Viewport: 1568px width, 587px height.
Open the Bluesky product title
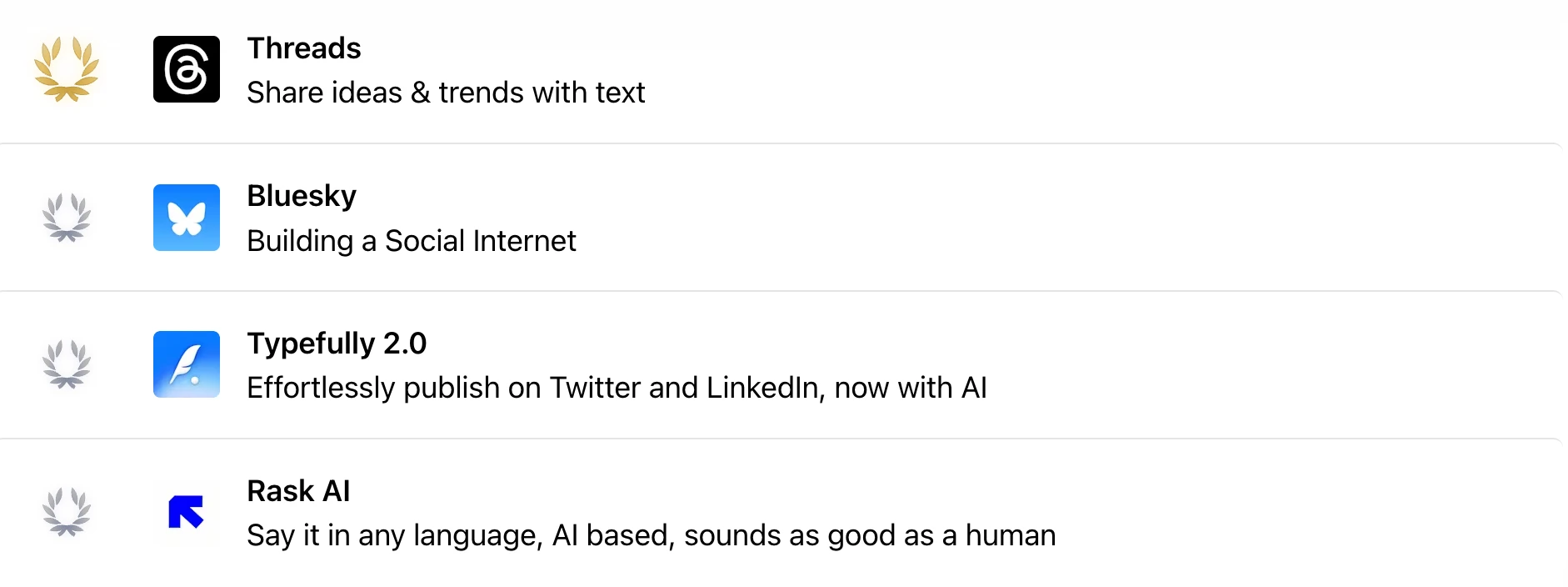pos(302,197)
